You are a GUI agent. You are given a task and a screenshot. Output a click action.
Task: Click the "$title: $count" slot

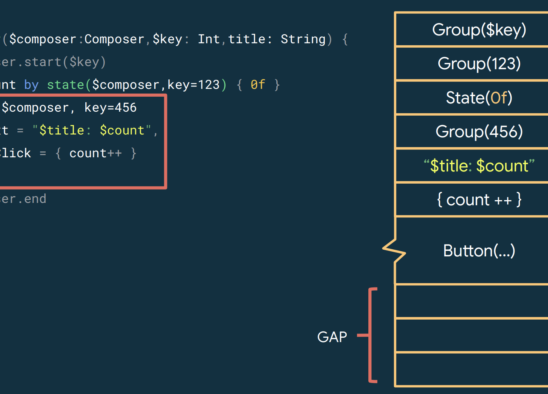tap(471, 166)
